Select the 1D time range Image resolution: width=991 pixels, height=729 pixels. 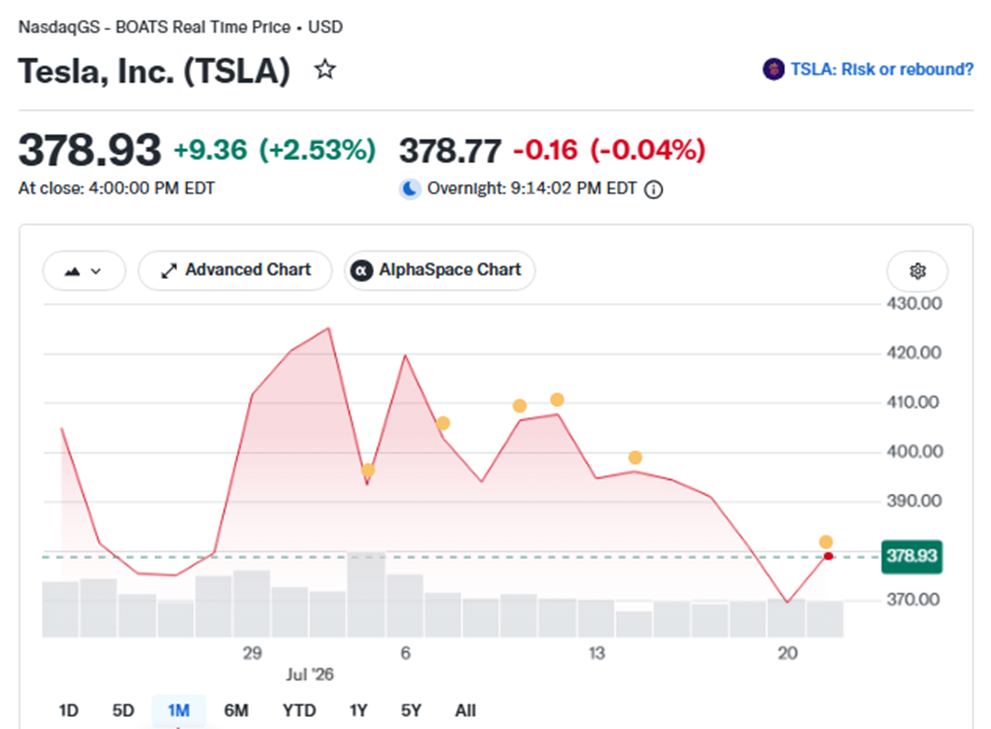68,711
